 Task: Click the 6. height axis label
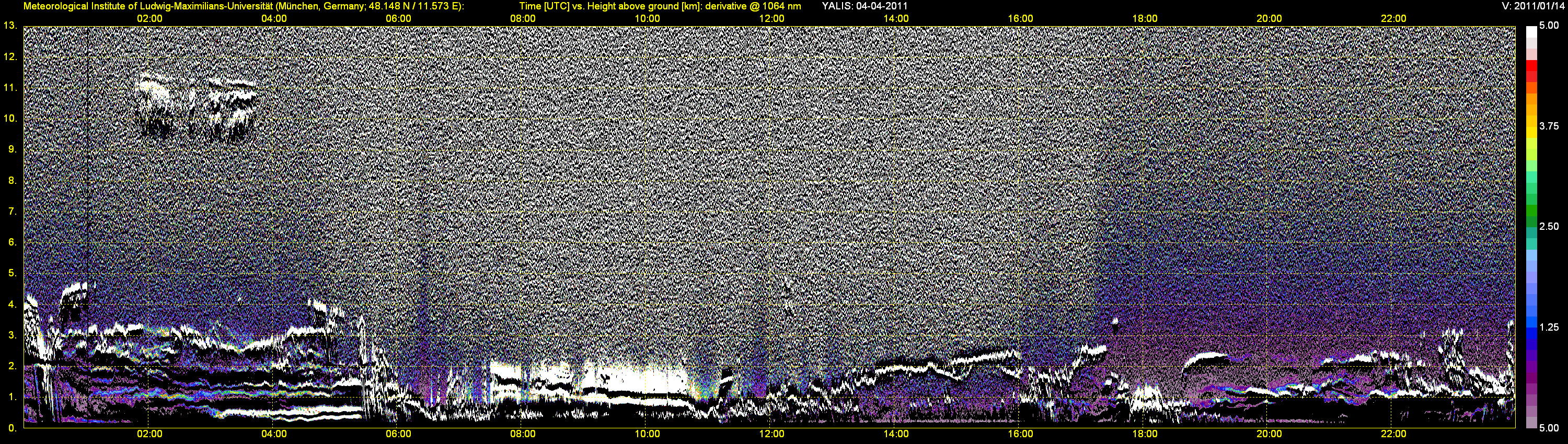pyautogui.click(x=12, y=242)
